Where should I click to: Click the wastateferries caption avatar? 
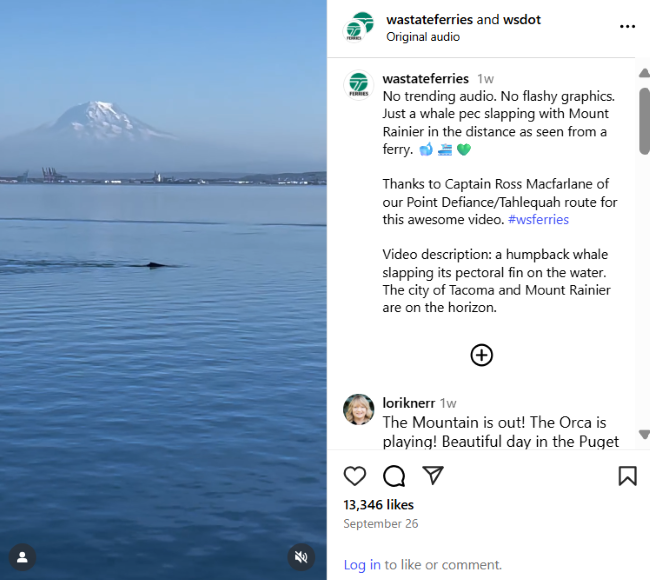[359, 85]
